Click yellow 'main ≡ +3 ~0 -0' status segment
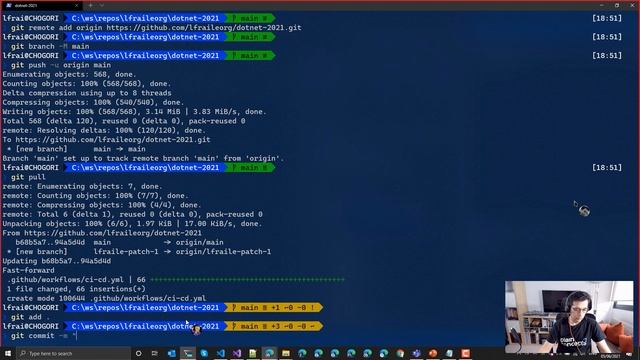 (x=273, y=327)
